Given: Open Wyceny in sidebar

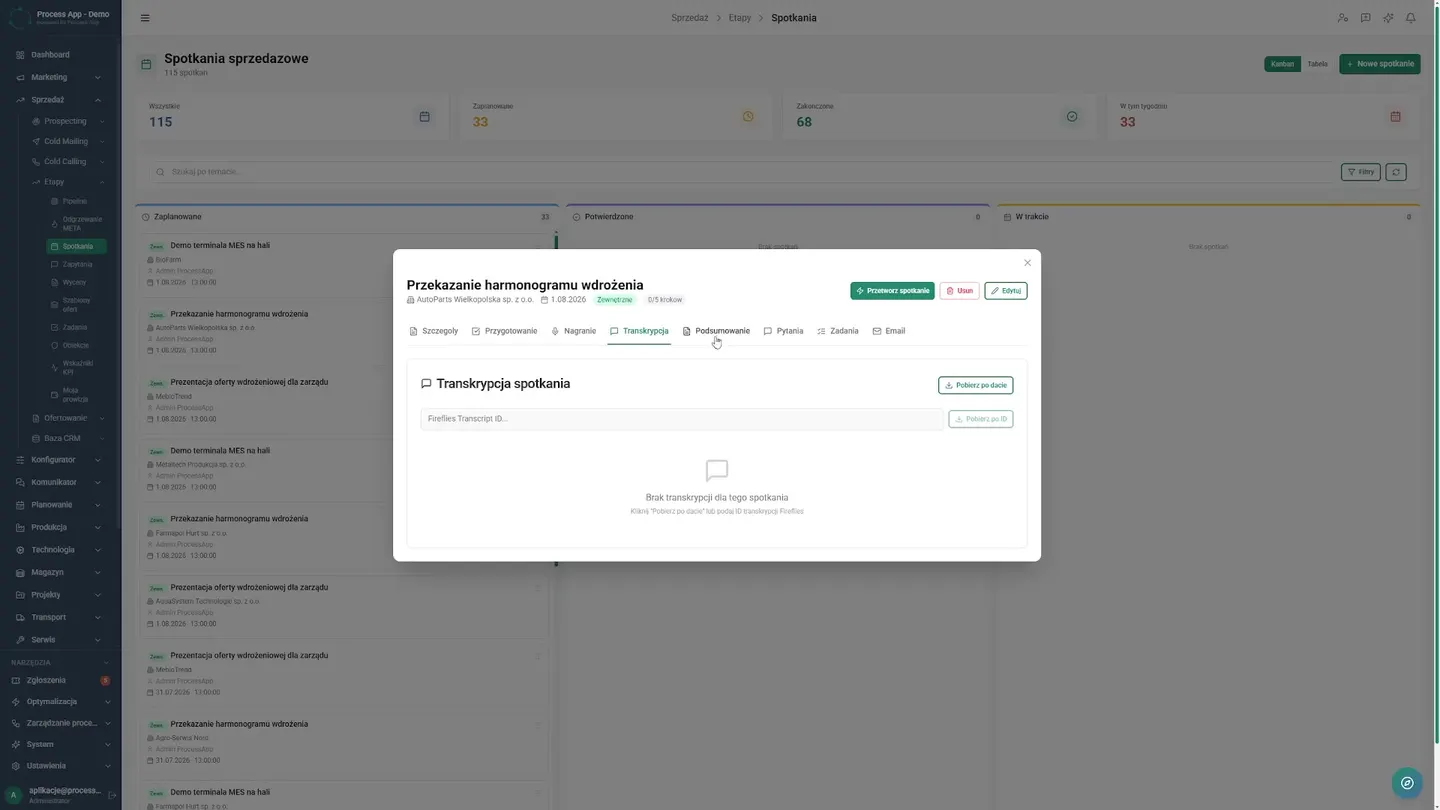Looking at the screenshot, I should [77, 282].
